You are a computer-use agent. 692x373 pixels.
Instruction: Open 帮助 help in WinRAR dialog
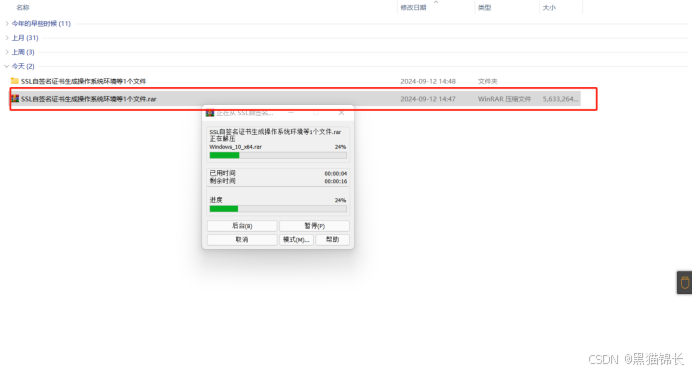coord(332,240)
